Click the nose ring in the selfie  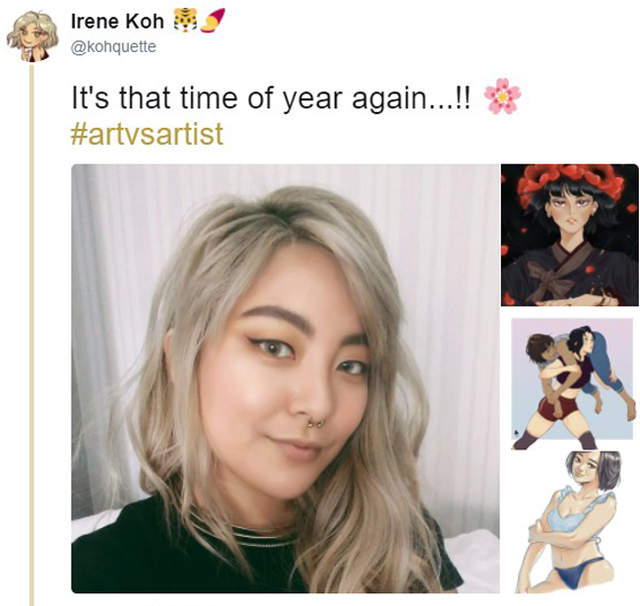[x=315, y=423]
